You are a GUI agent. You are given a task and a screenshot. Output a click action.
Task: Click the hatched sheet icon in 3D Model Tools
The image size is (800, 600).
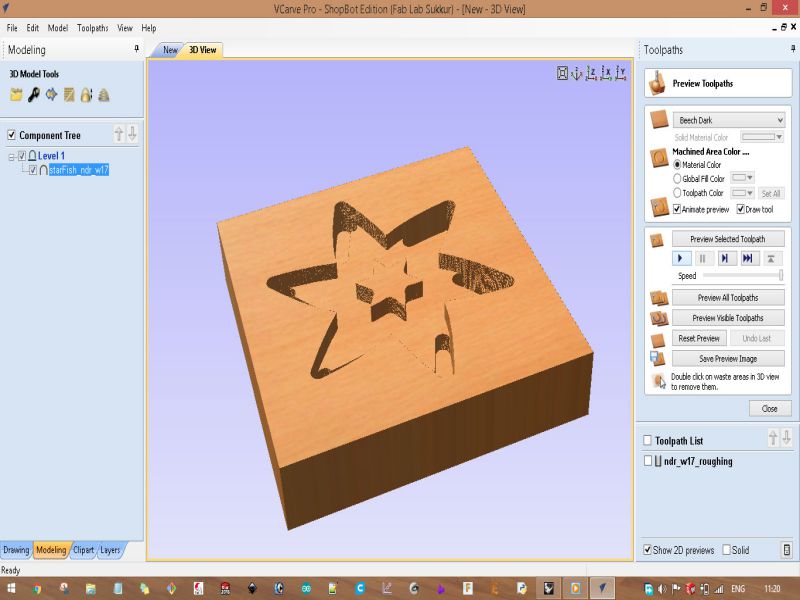69,95
